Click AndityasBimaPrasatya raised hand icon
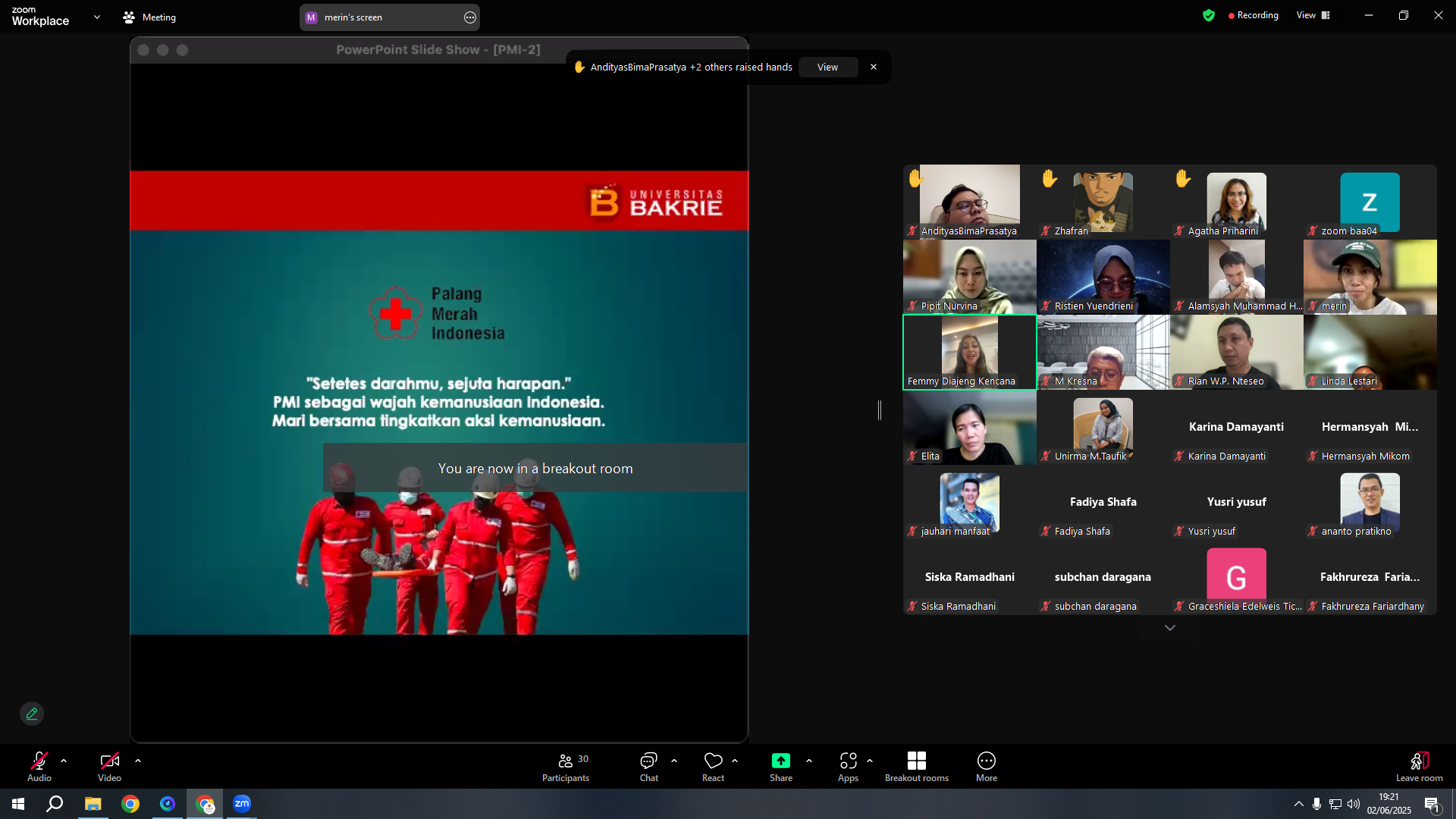 coord(916,178)
